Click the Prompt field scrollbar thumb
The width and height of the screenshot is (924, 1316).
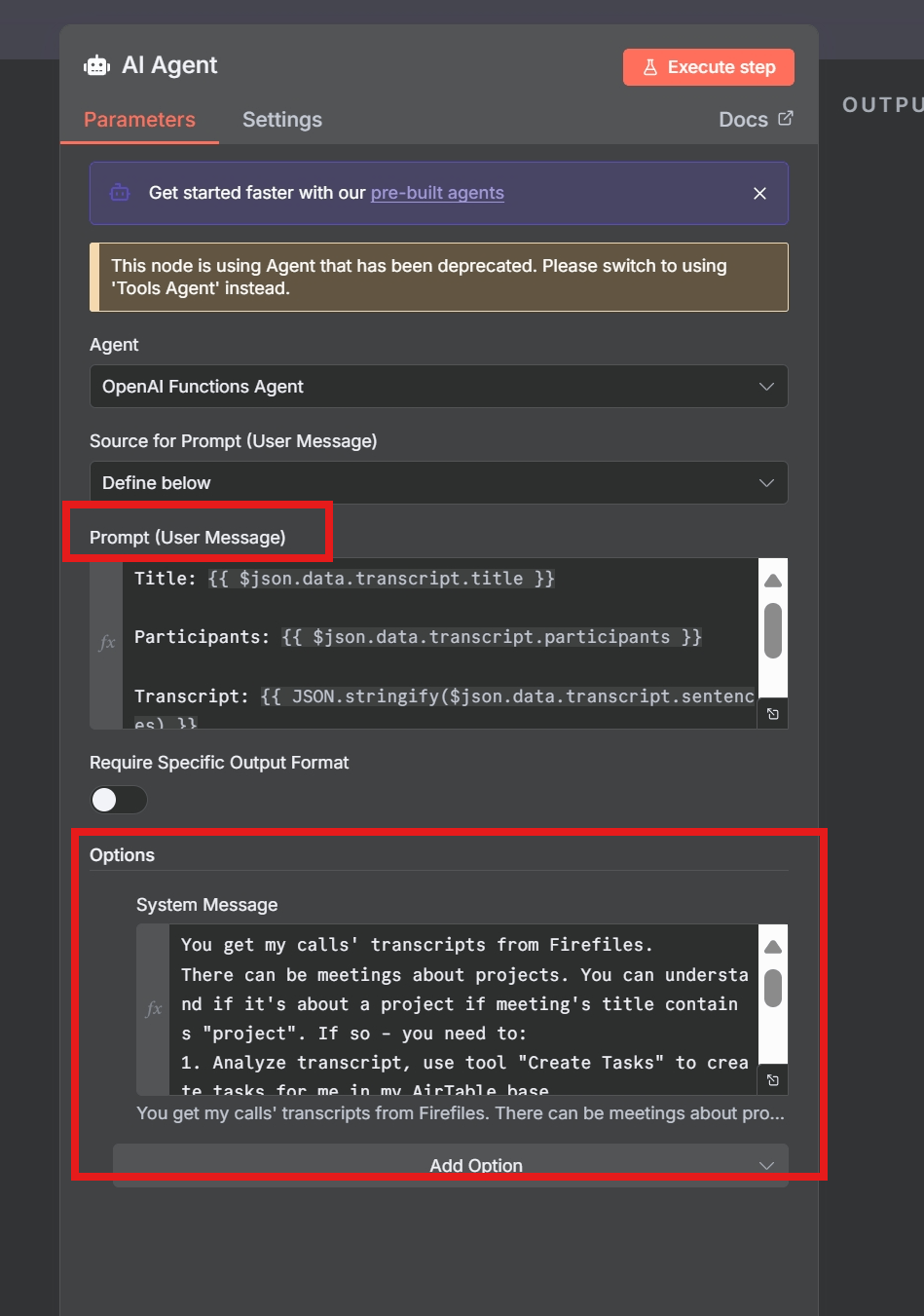(x=773, y=630)
